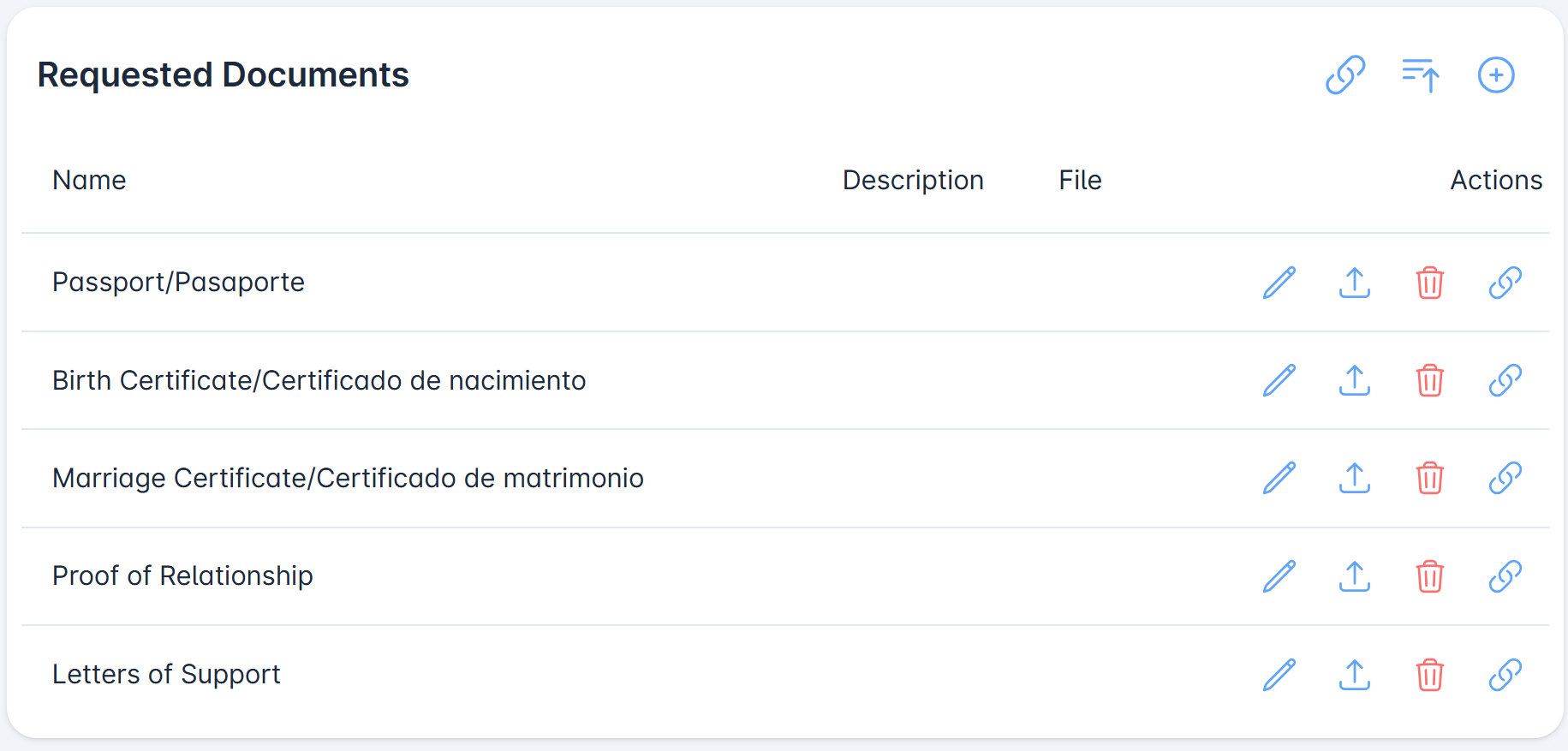The width and height of the screenshot is (1568, 751).
Task: Click the Name column header
Action: (89, 180)
